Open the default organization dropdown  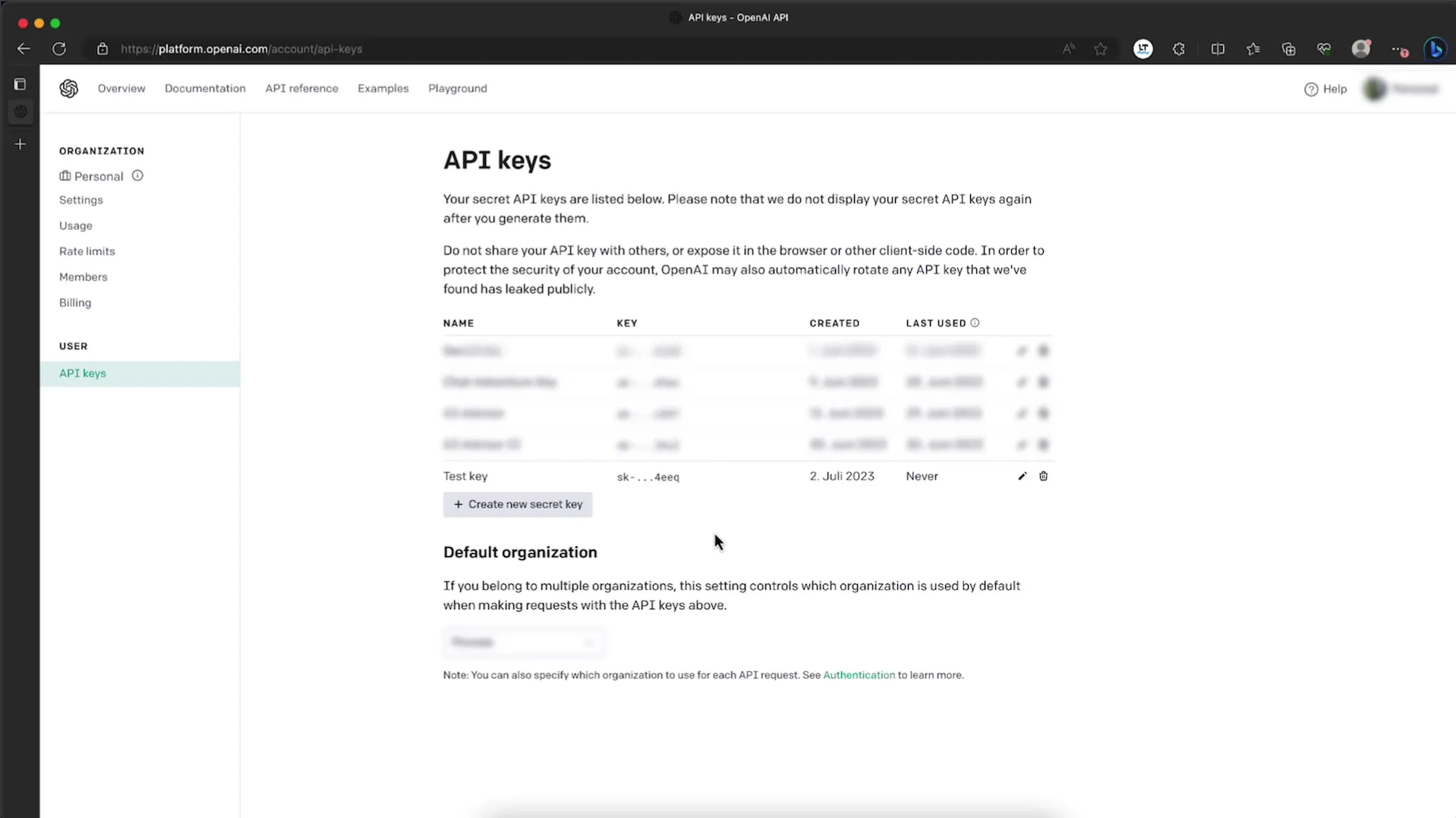tap(523, 642)
